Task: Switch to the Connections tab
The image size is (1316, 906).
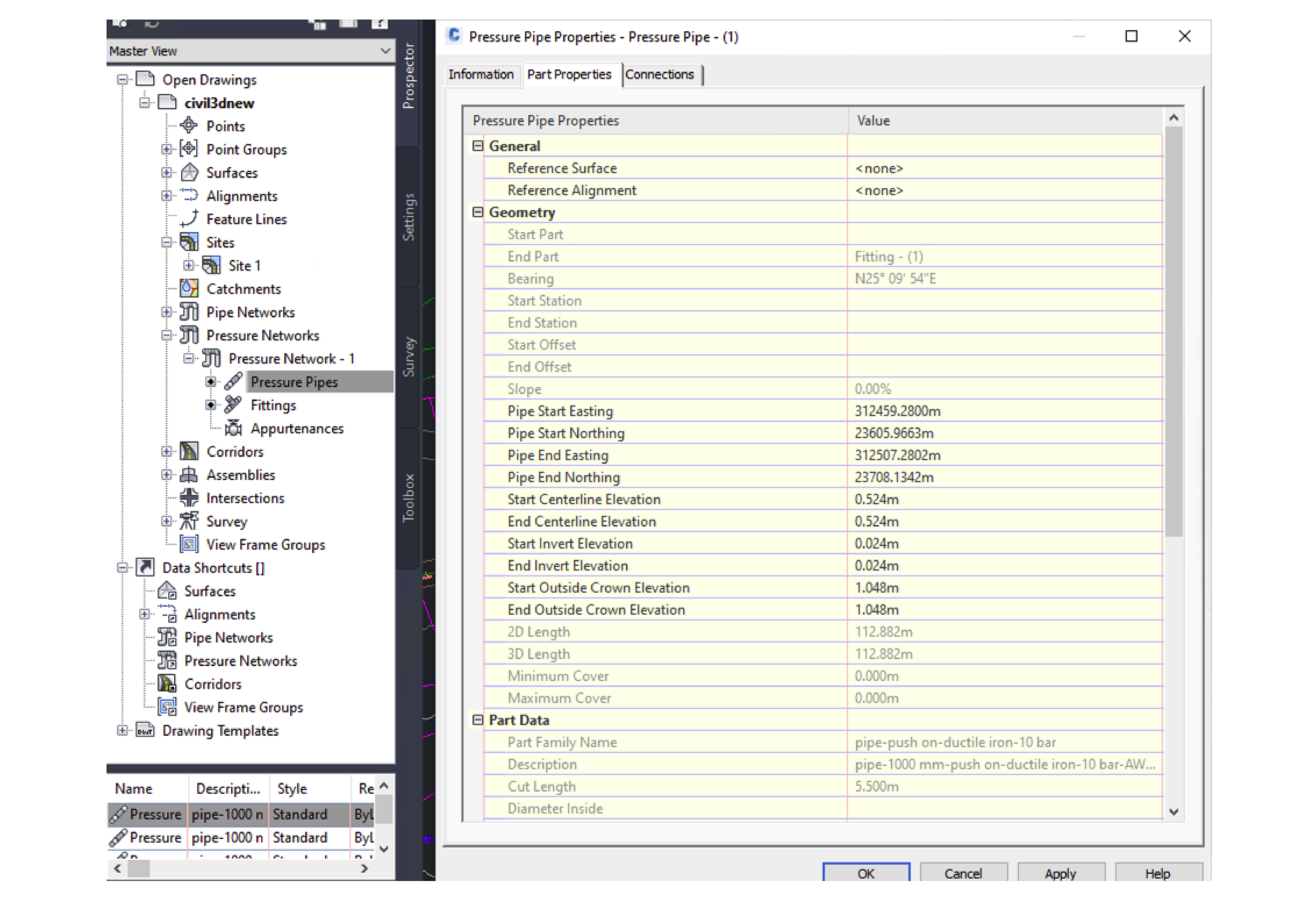Action: [659, 75]
